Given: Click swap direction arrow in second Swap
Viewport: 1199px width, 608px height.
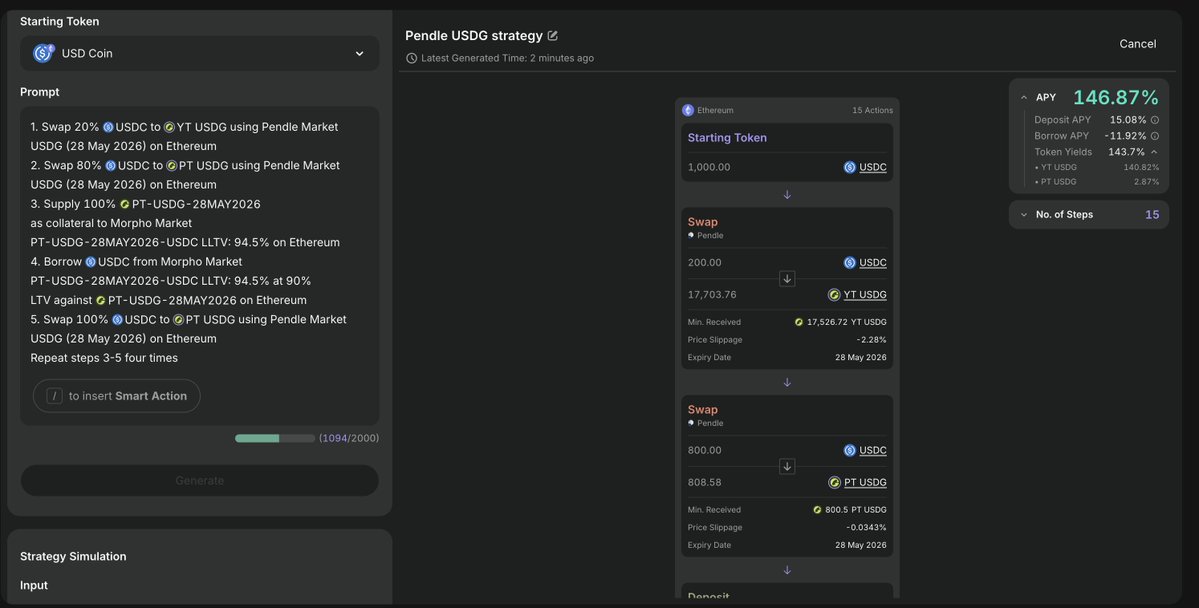Looking at the screenshot, I should (787, 467).
